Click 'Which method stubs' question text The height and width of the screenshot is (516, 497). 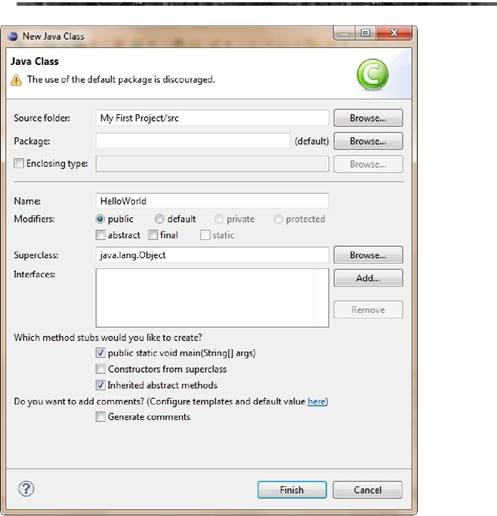click(108, 338)
